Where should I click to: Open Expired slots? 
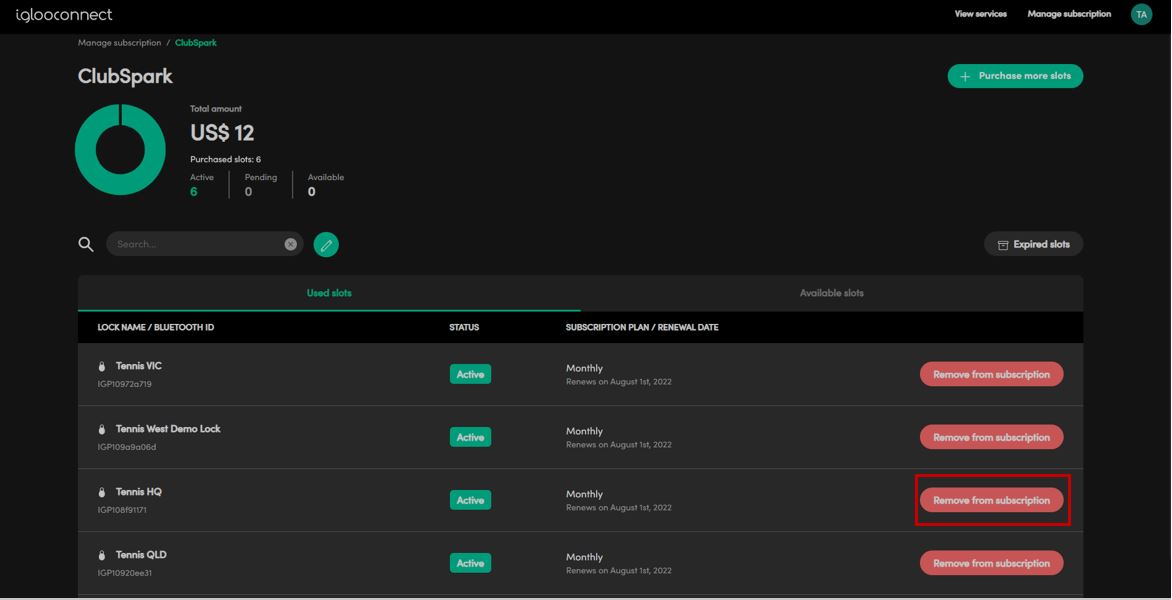[x=1034, y=244]
